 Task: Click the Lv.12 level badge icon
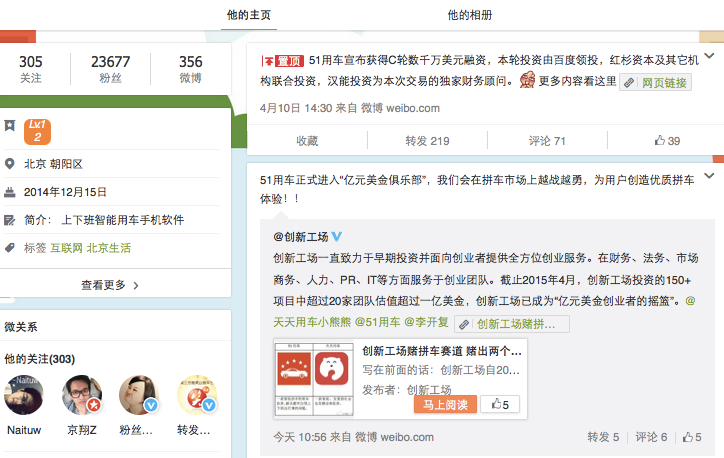click(x=37, y=131)
